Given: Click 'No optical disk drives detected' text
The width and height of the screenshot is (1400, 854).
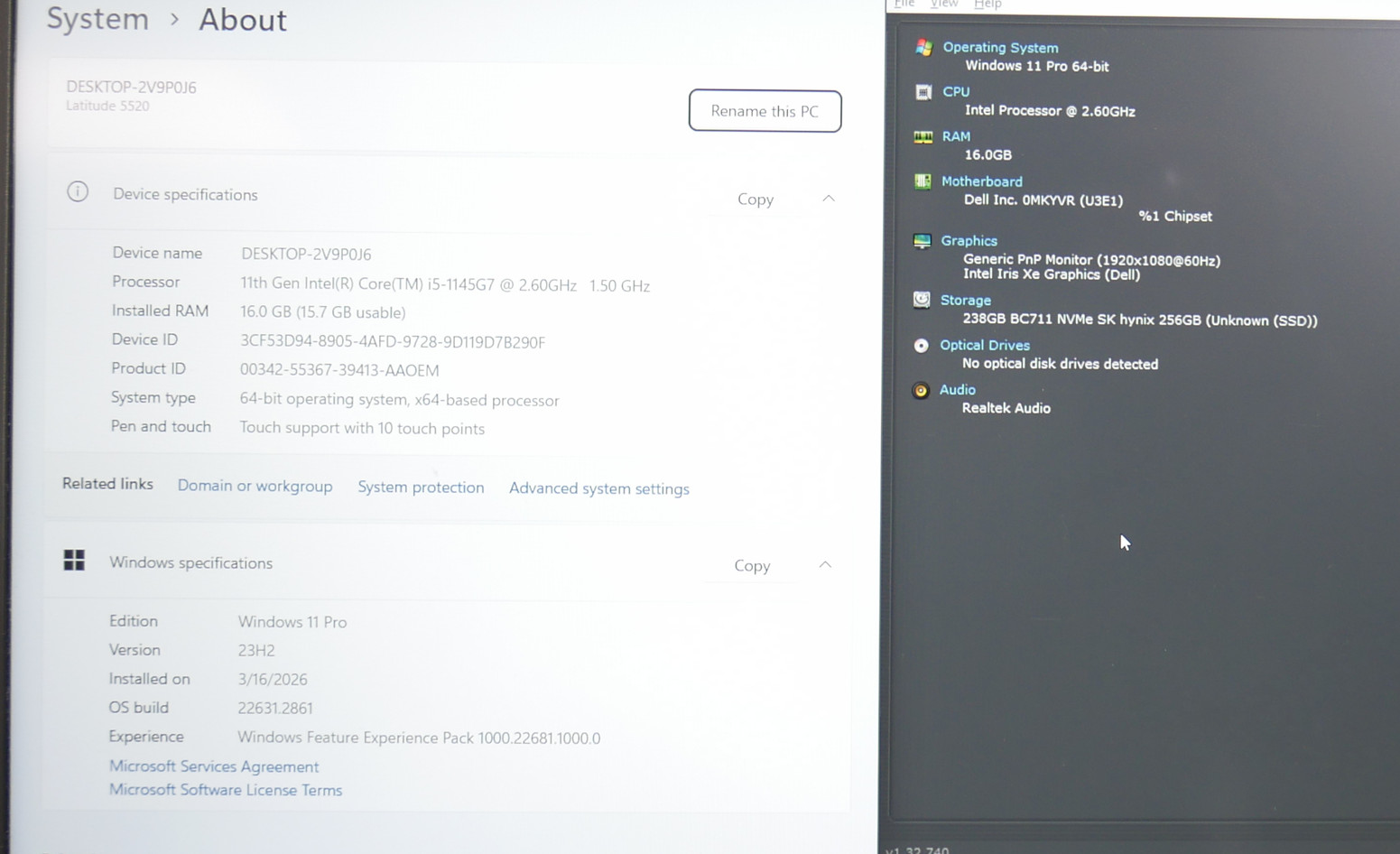Looking at the screenshot, I should (x=1060, y=364).
